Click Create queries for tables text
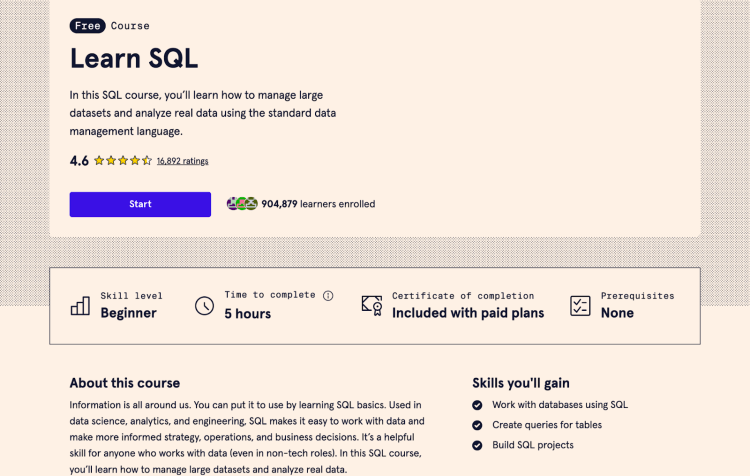The image size is (750, 476). [547, 425]
